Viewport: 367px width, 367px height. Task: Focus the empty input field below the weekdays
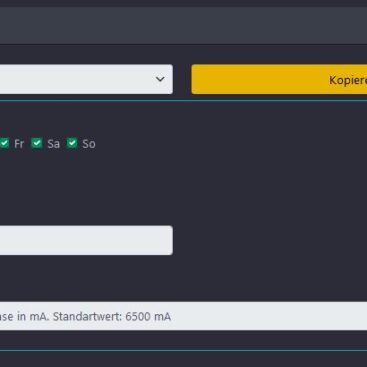pos(86,240)
